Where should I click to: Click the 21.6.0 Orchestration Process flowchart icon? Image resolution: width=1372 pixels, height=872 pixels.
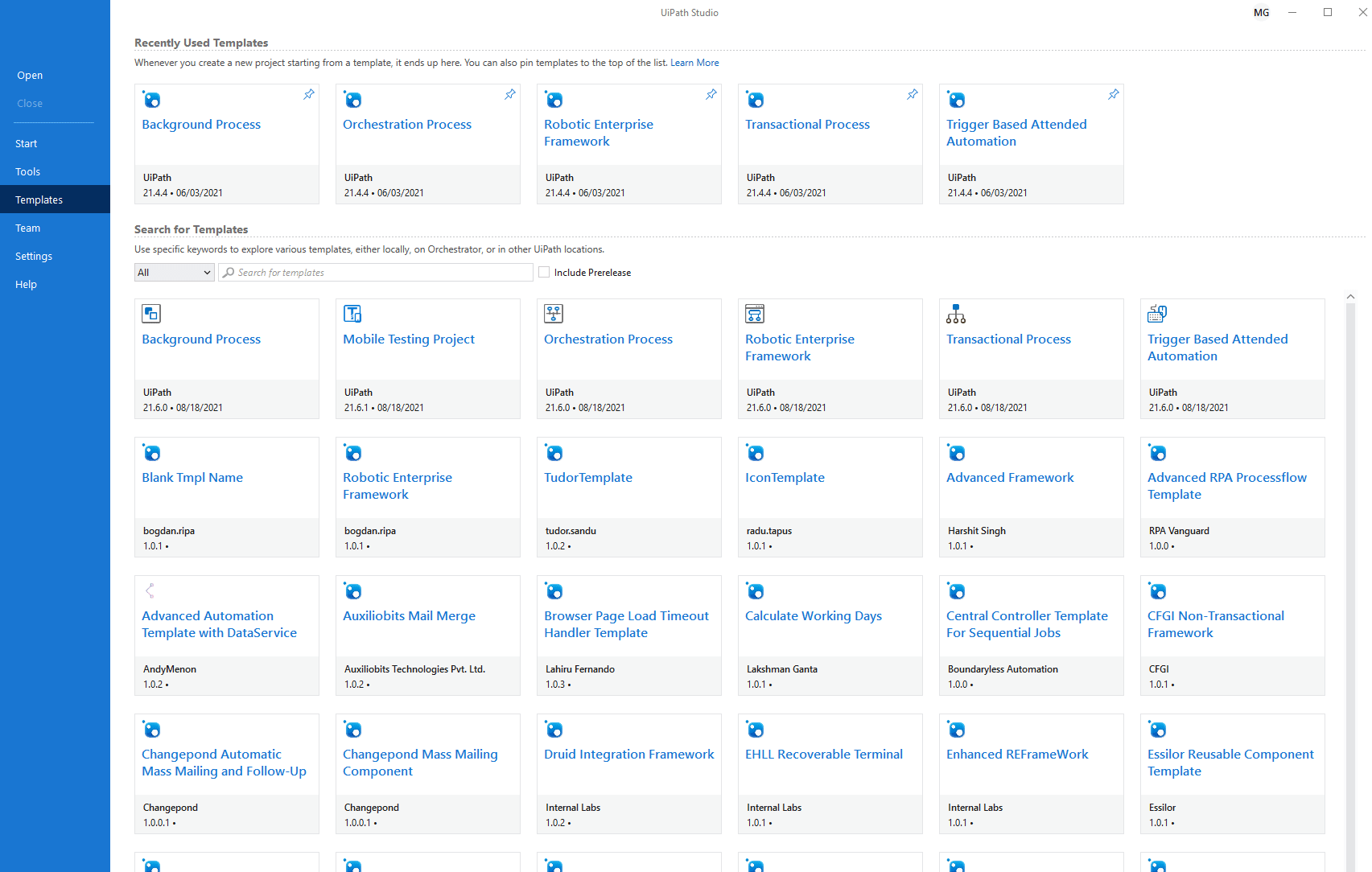(x=554, y=314)
